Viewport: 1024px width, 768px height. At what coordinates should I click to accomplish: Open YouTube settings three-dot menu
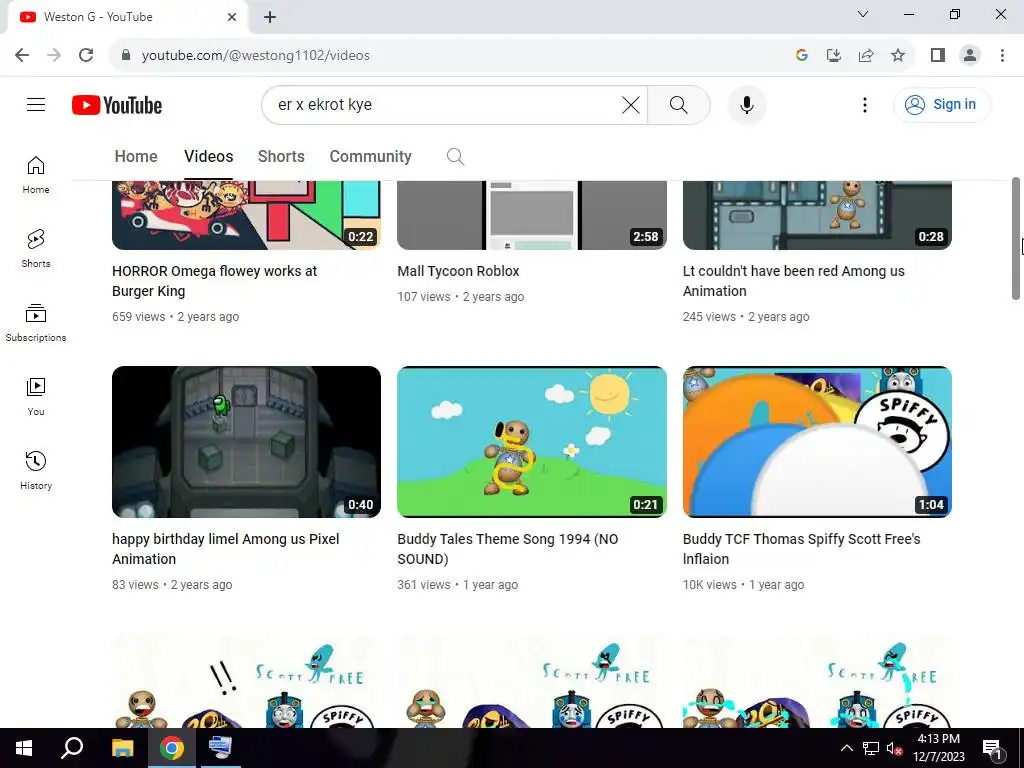[865, 104]
